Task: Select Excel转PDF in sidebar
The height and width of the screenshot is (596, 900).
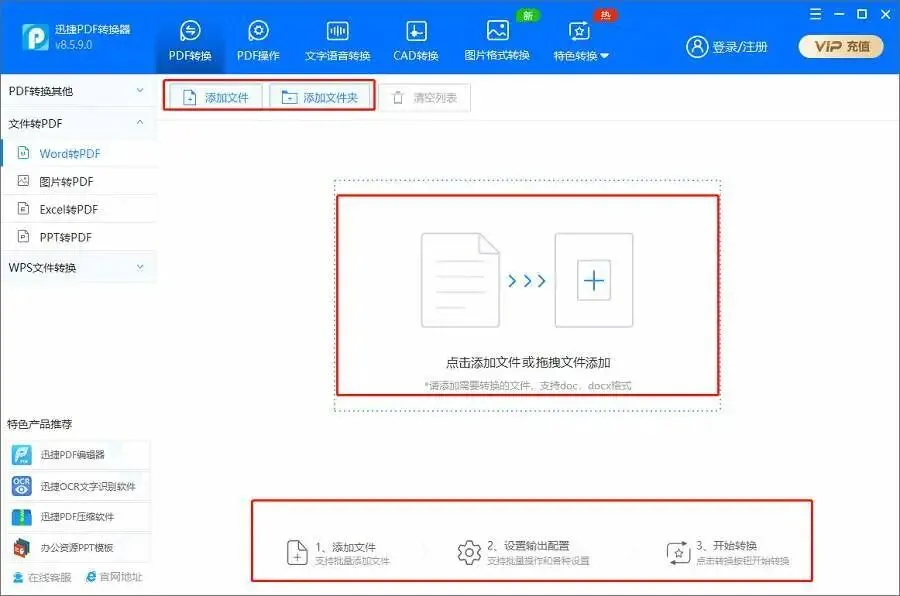Action: click(x=80, y=210)
